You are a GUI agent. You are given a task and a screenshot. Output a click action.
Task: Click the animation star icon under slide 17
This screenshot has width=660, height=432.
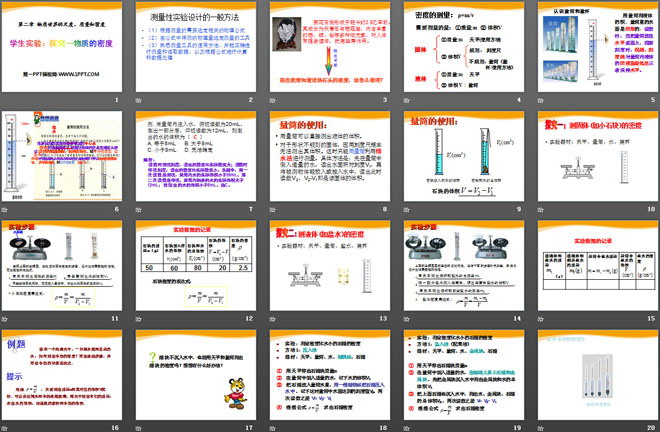[138, 428]
